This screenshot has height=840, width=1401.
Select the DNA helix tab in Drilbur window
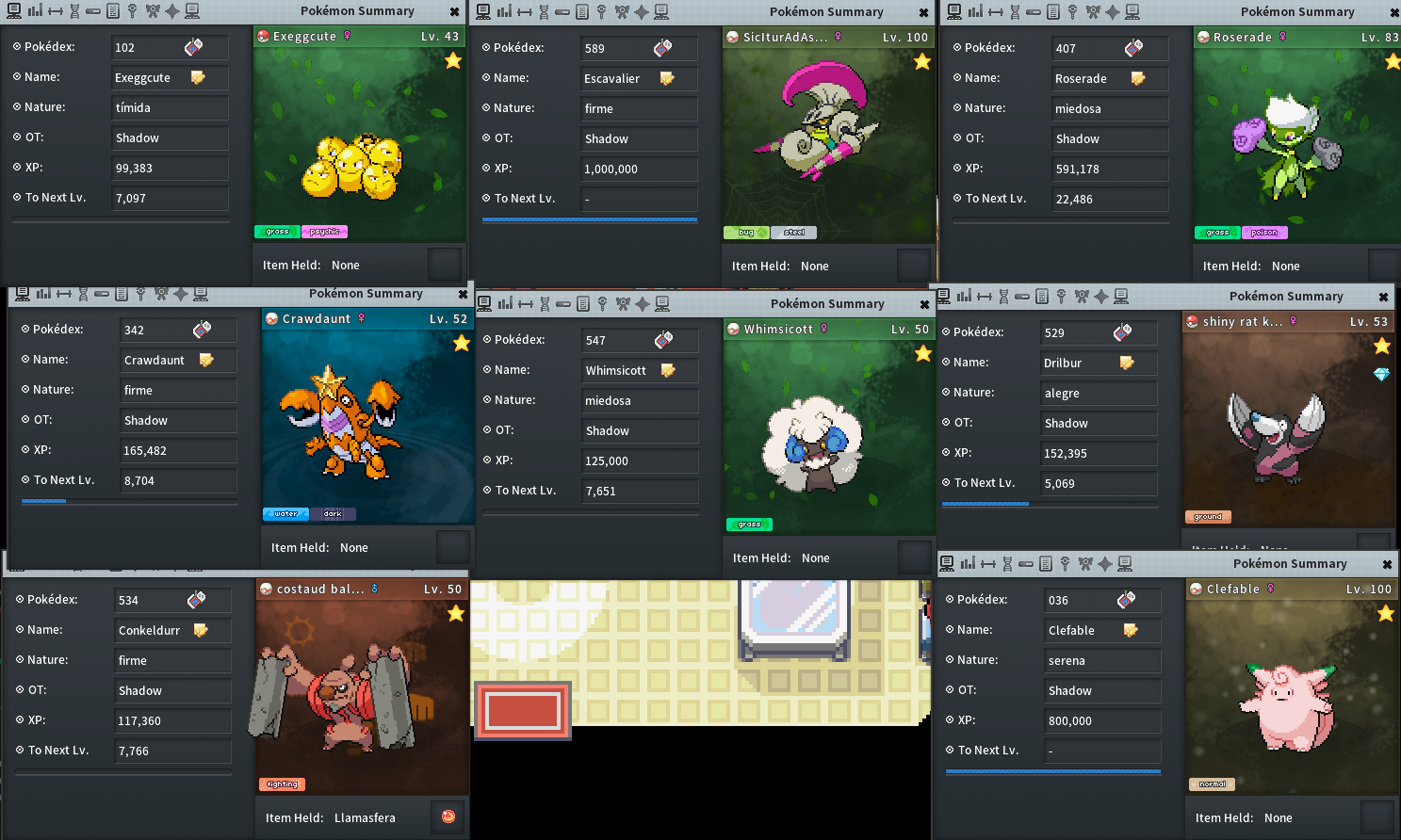pos(1003,297)
